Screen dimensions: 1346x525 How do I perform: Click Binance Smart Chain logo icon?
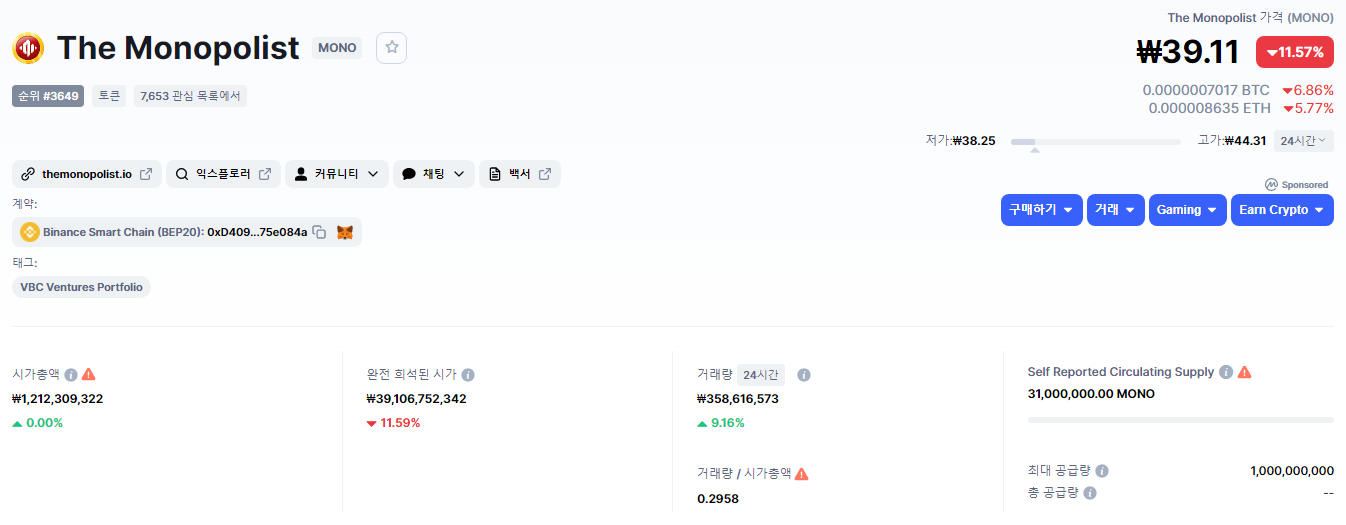30,232
